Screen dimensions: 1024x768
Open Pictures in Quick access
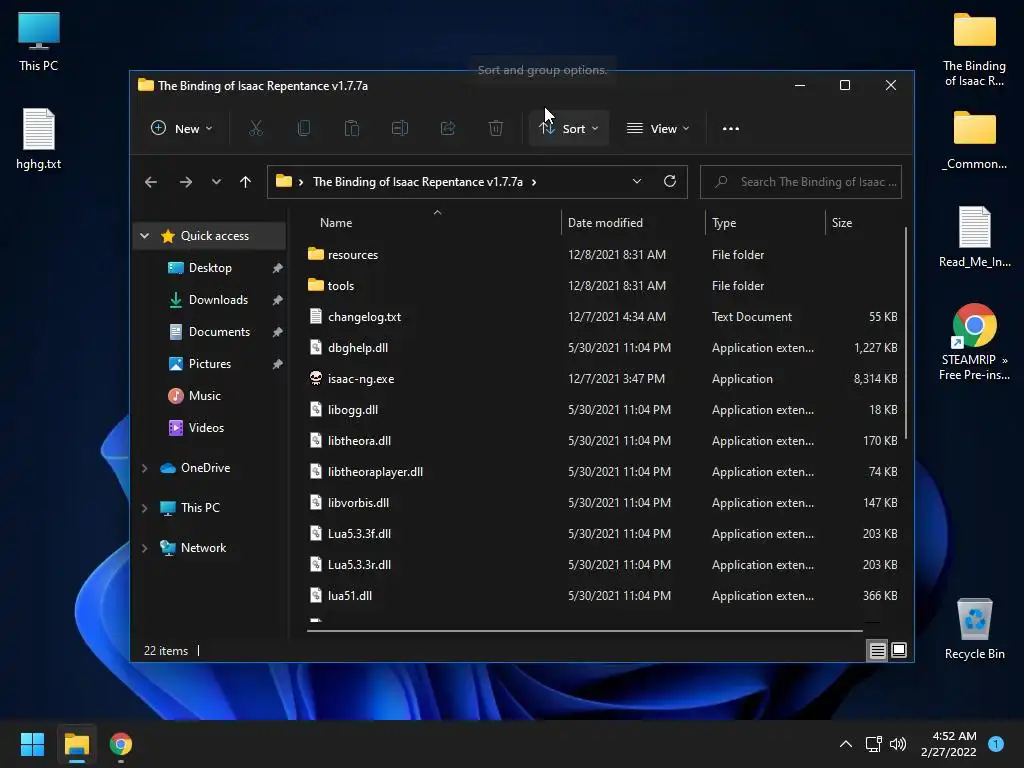pyautogui.click(x=210, y=364)
